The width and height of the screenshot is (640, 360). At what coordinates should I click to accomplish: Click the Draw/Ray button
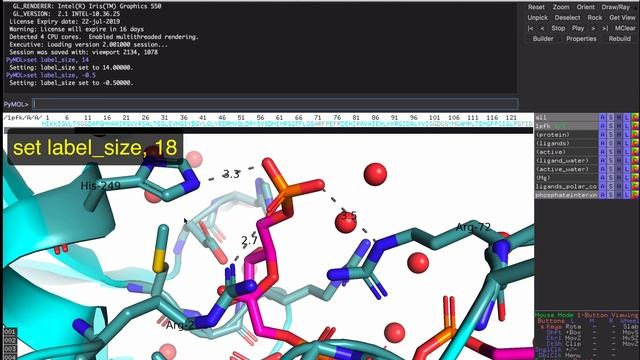pos(616,7)
